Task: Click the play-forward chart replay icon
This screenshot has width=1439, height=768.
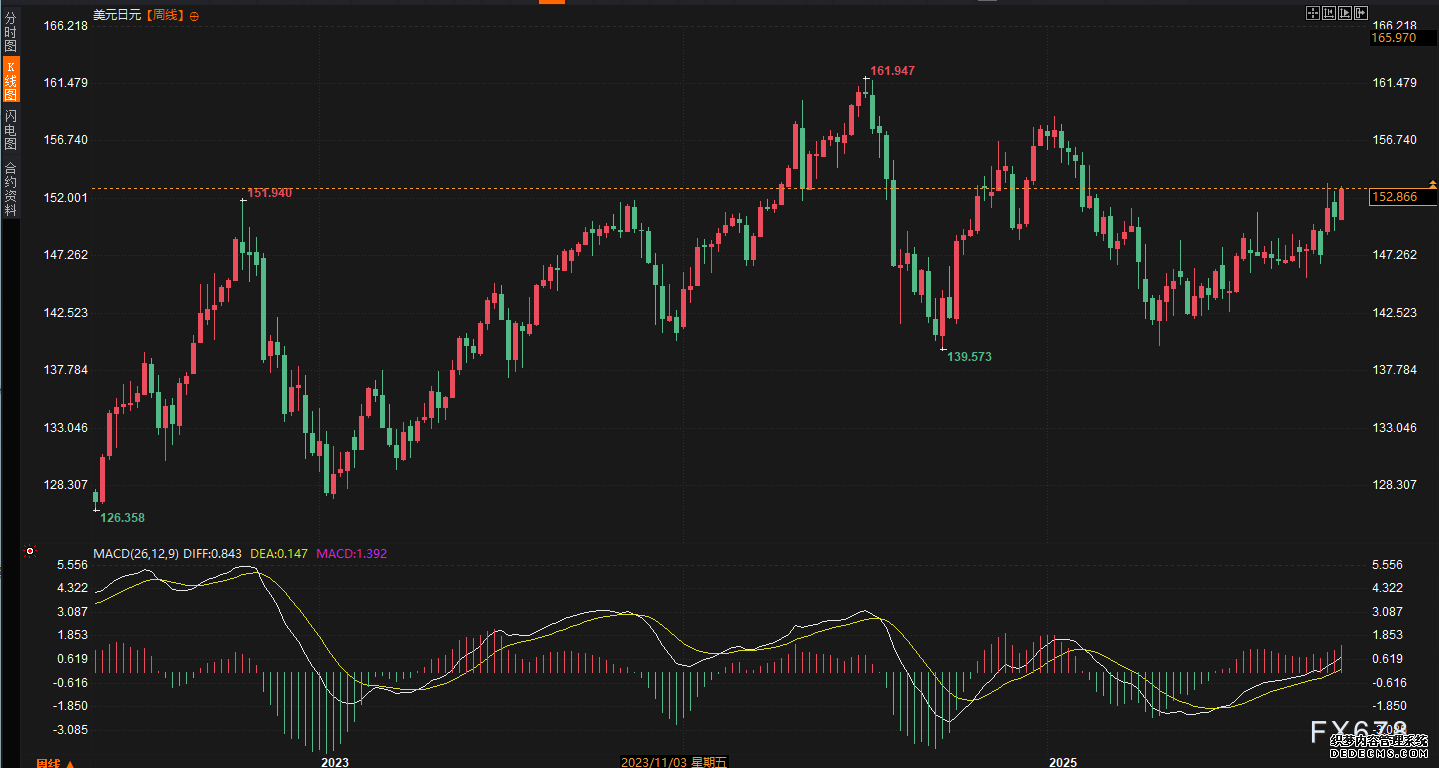Action: pos(1344,13)
